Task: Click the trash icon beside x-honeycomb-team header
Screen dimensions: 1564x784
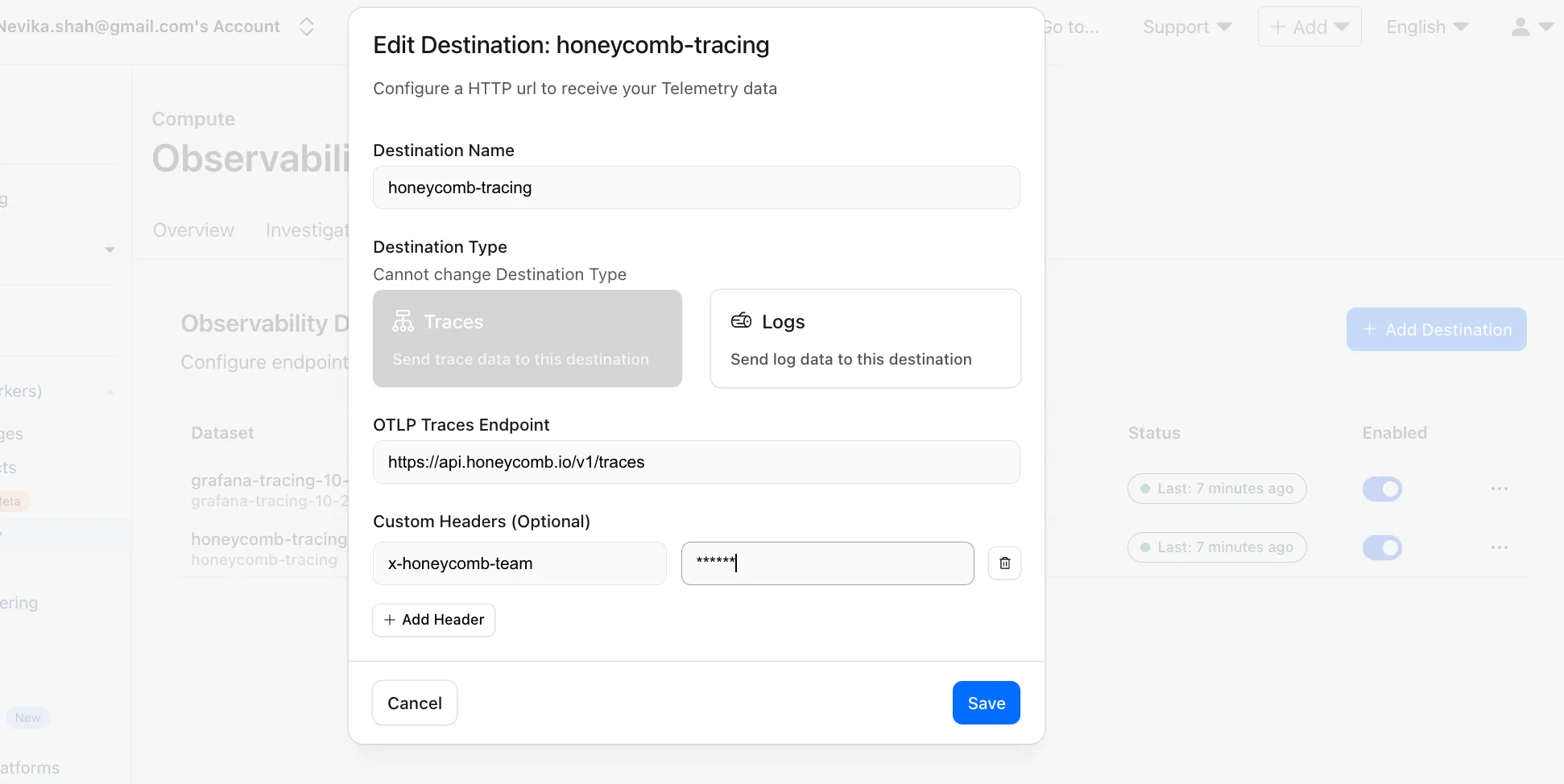Action: [1004, 563]
